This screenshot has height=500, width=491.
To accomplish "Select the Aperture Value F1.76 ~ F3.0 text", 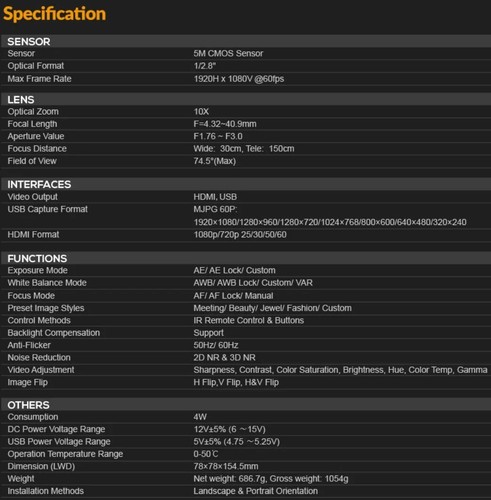I will (x=218, y=136).
